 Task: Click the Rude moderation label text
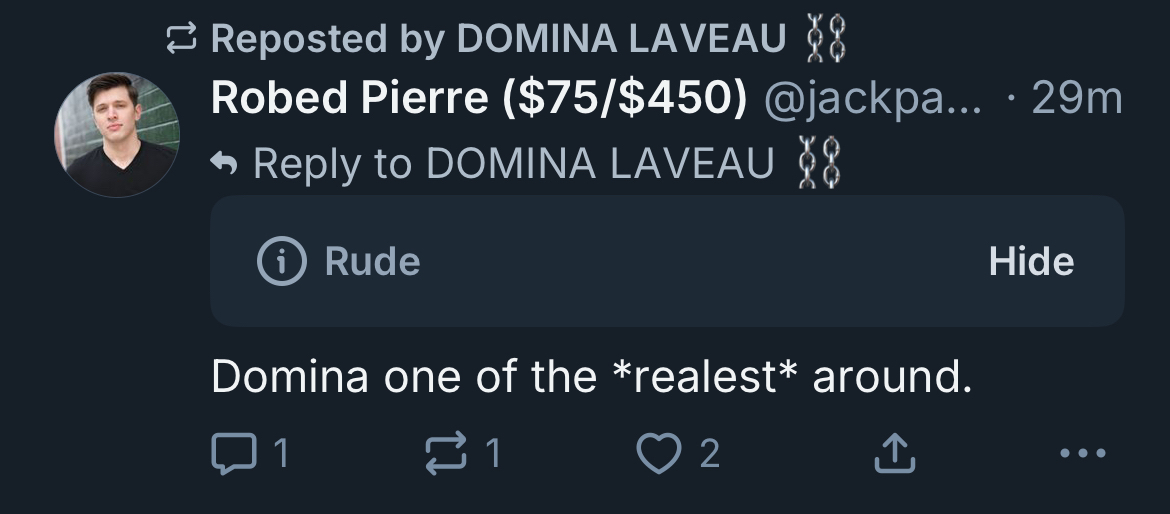[372, 262]
